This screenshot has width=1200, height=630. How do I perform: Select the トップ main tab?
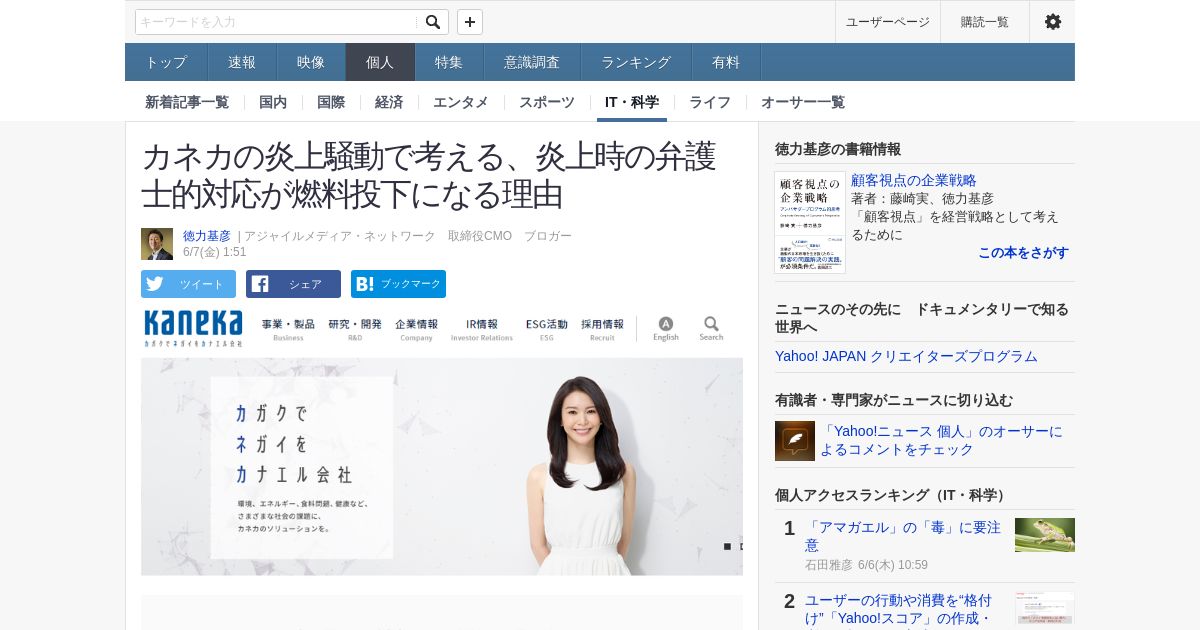coord(166,62)
